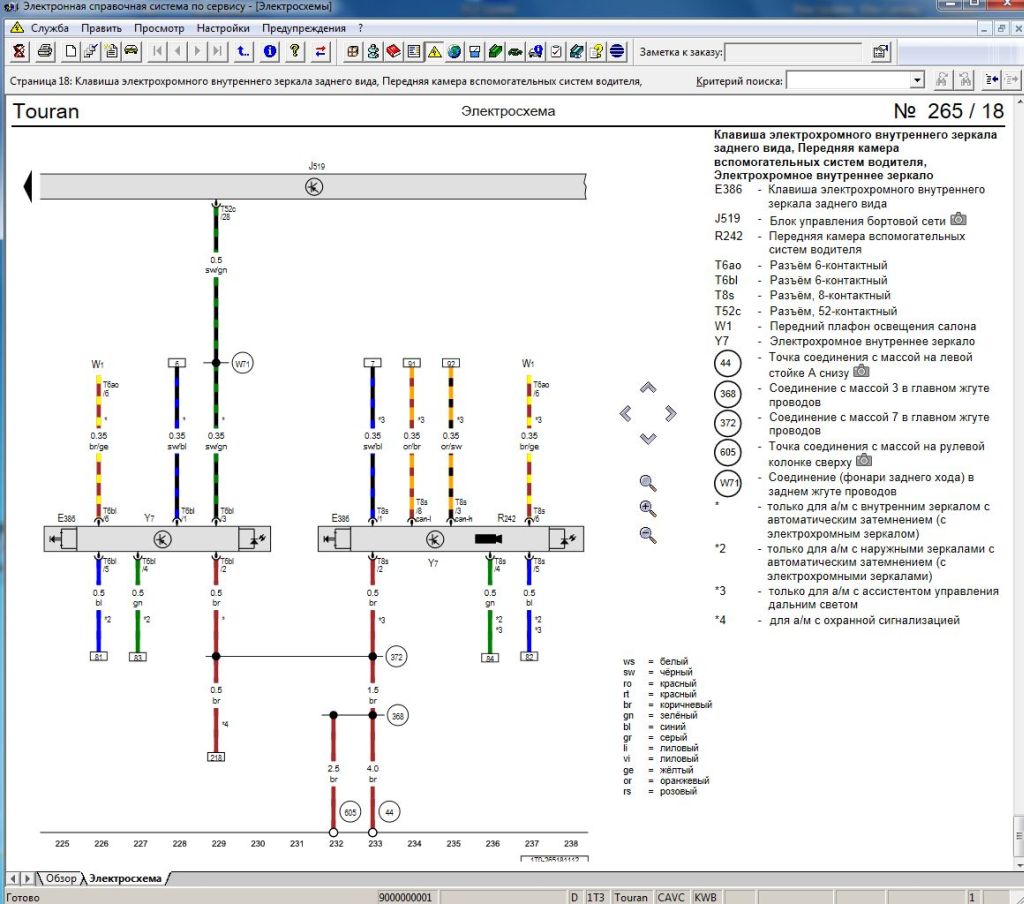Viewport: 1024px width, 904px height.
Task: Click the plain magnifier icon above zoom in
Action: tap(648, 483)
